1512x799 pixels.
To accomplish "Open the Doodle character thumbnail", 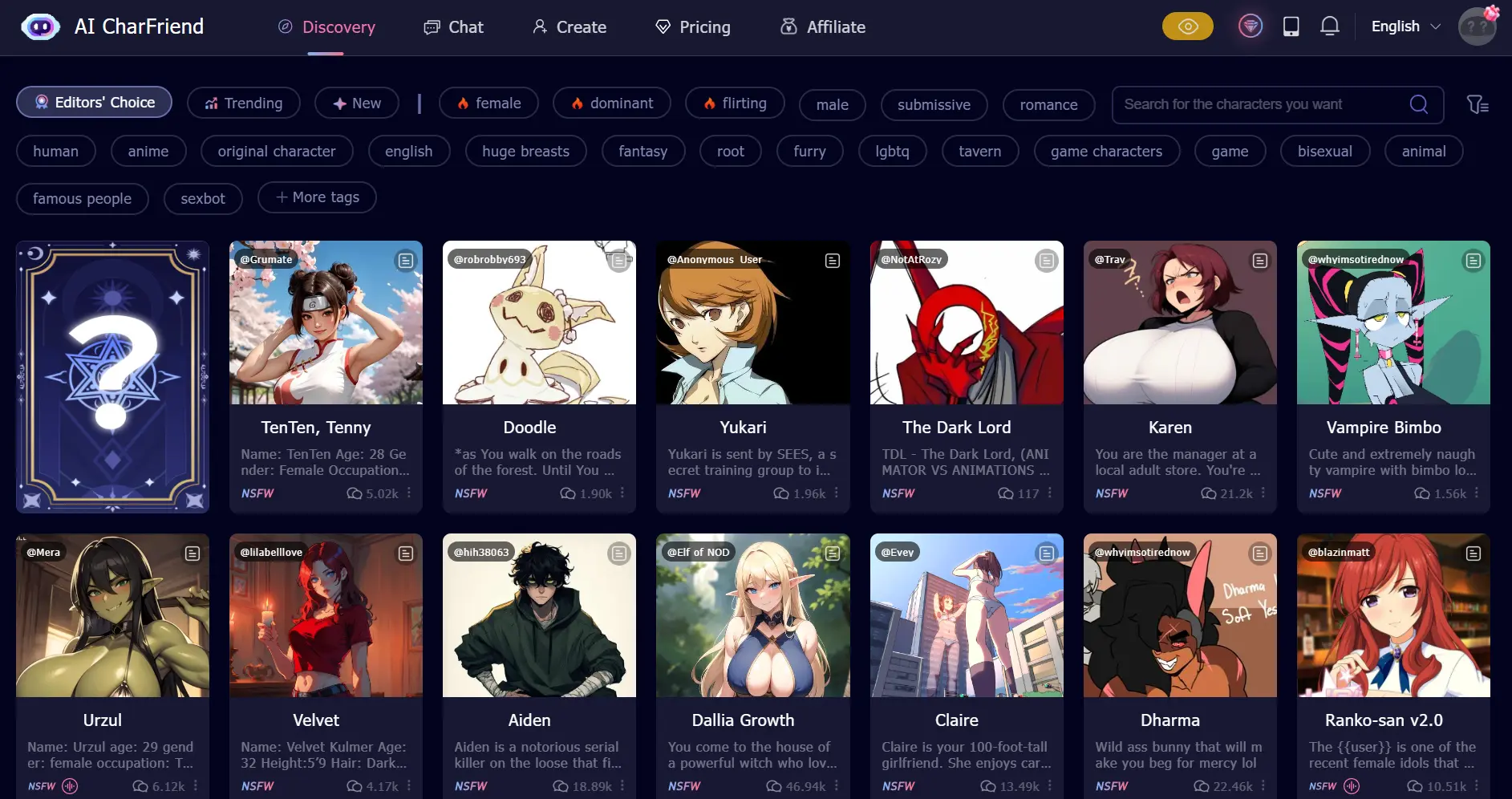I will pos(539,322).
